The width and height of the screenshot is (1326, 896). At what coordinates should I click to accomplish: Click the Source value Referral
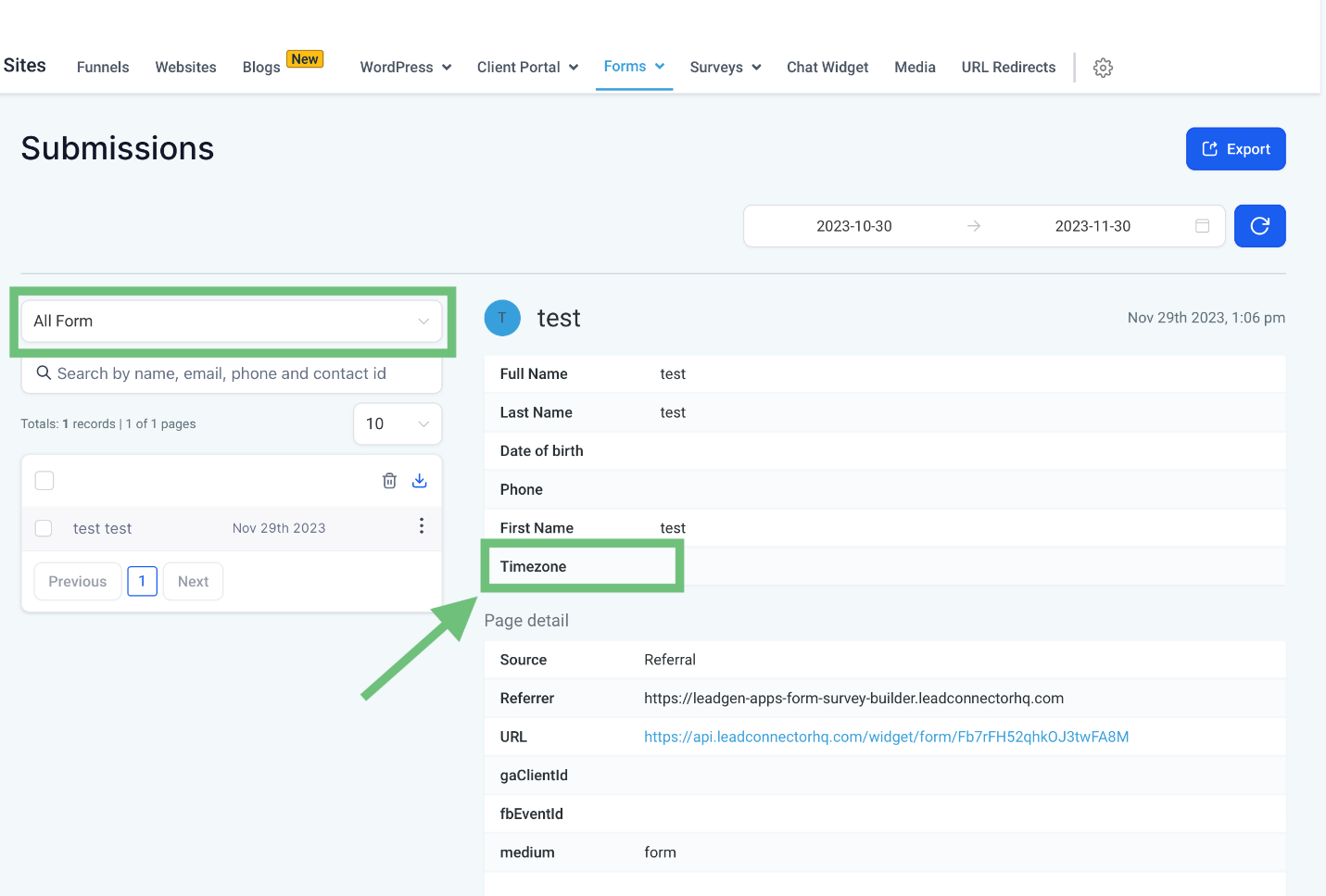click(x=670, y=660)
